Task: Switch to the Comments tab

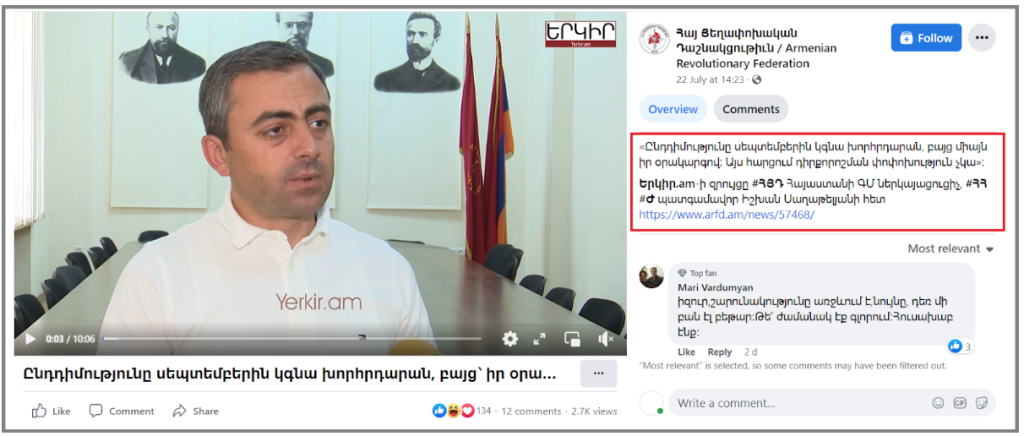Action: (x=750, y=109)
